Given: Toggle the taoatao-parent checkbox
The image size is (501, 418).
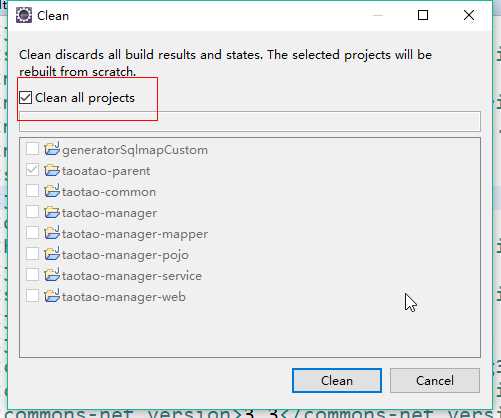Looking at the screenshot, I should click(x=32, y=170).
